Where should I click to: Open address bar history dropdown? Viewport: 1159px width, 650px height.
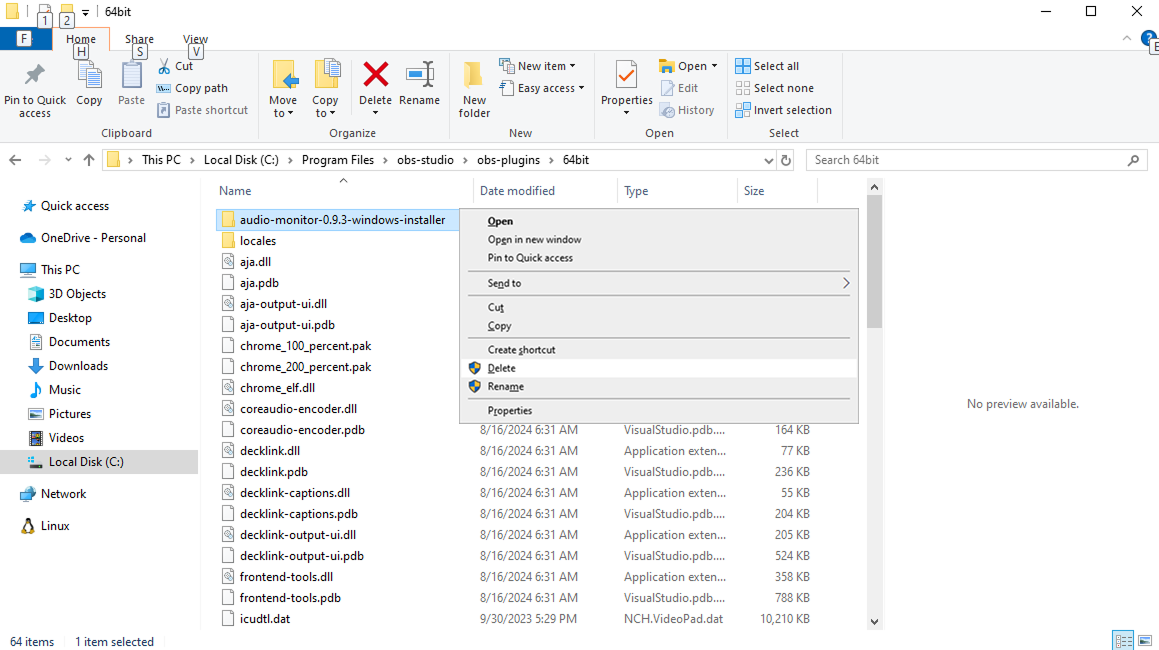pos(769,160)
